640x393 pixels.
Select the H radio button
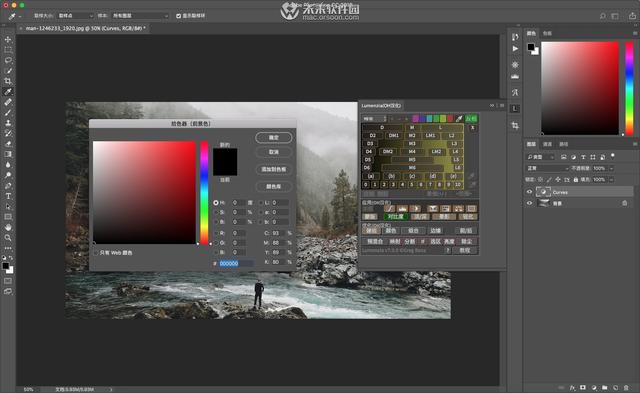click(216, 203)
